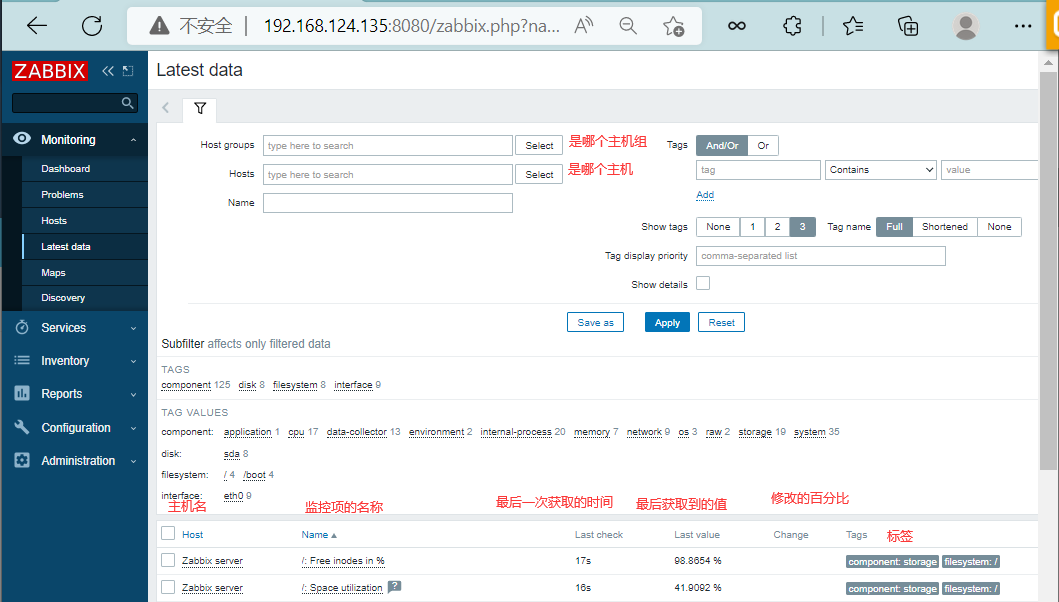Check the first Zabbix server row checkbox
Image resolution: width=1059 pixels, height=602 pixels.
pyautogui.click(x=168, y=561)
